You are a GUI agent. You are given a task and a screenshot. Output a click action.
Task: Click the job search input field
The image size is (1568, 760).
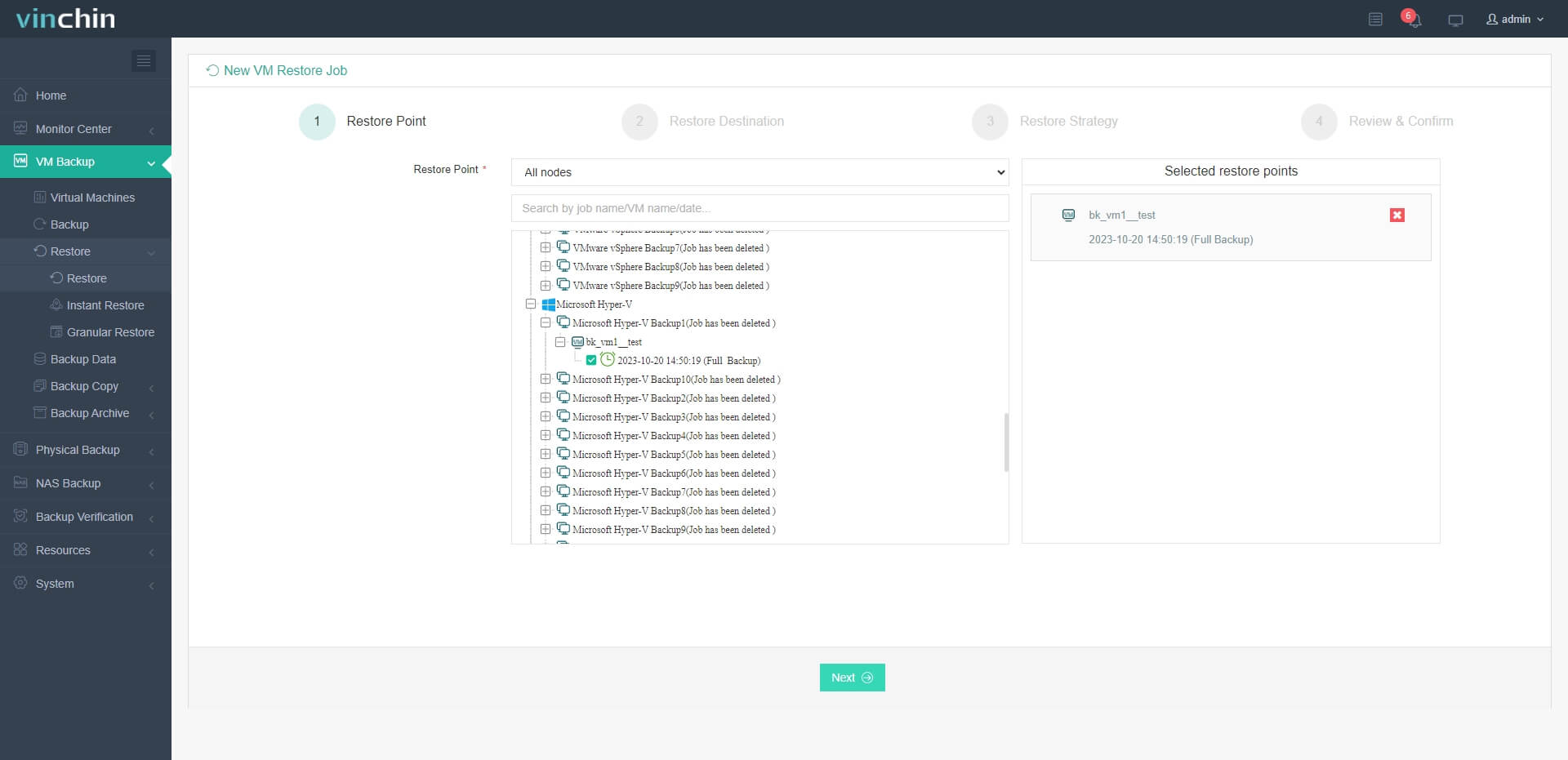pyautogui.click(x=759, y=207)
